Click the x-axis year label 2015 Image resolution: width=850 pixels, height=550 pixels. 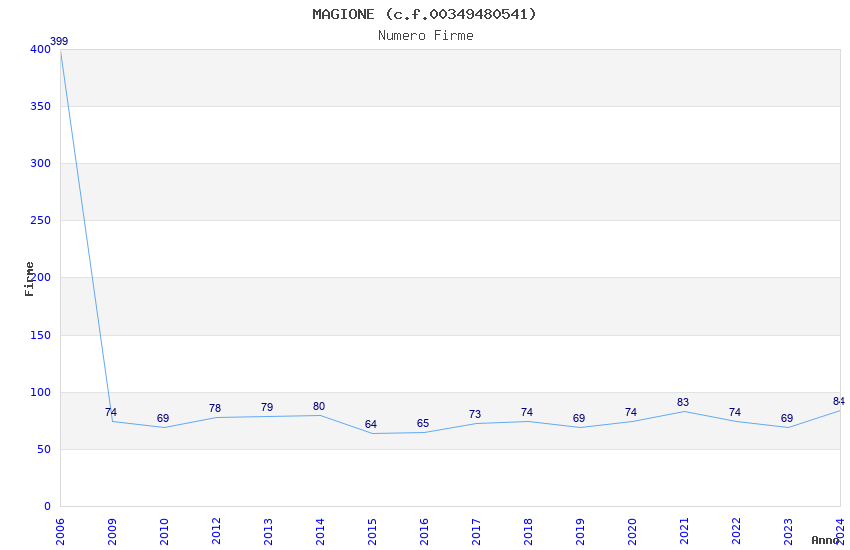(x=372, y=531)
